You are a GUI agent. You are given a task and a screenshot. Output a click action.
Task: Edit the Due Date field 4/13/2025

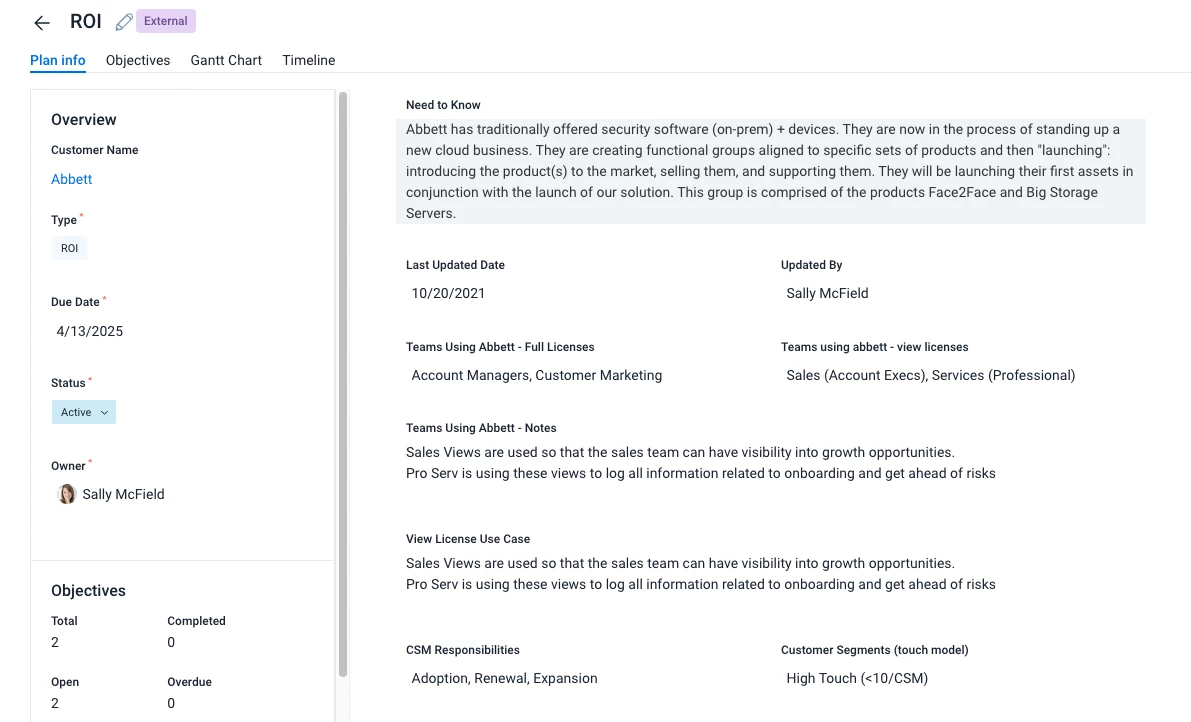click(x=90, y=331)
